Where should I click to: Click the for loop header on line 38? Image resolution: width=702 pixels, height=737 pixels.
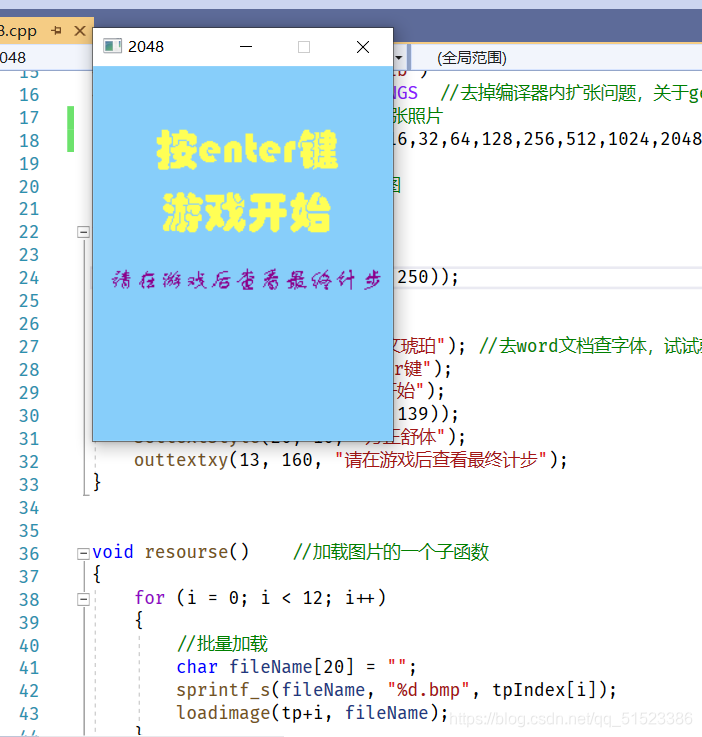pyautogui.click(x=260, y=598)
